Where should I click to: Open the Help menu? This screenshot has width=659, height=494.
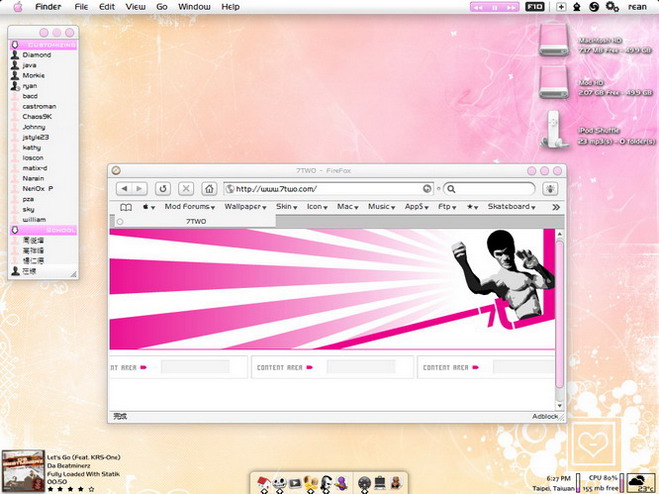[230, 7]
